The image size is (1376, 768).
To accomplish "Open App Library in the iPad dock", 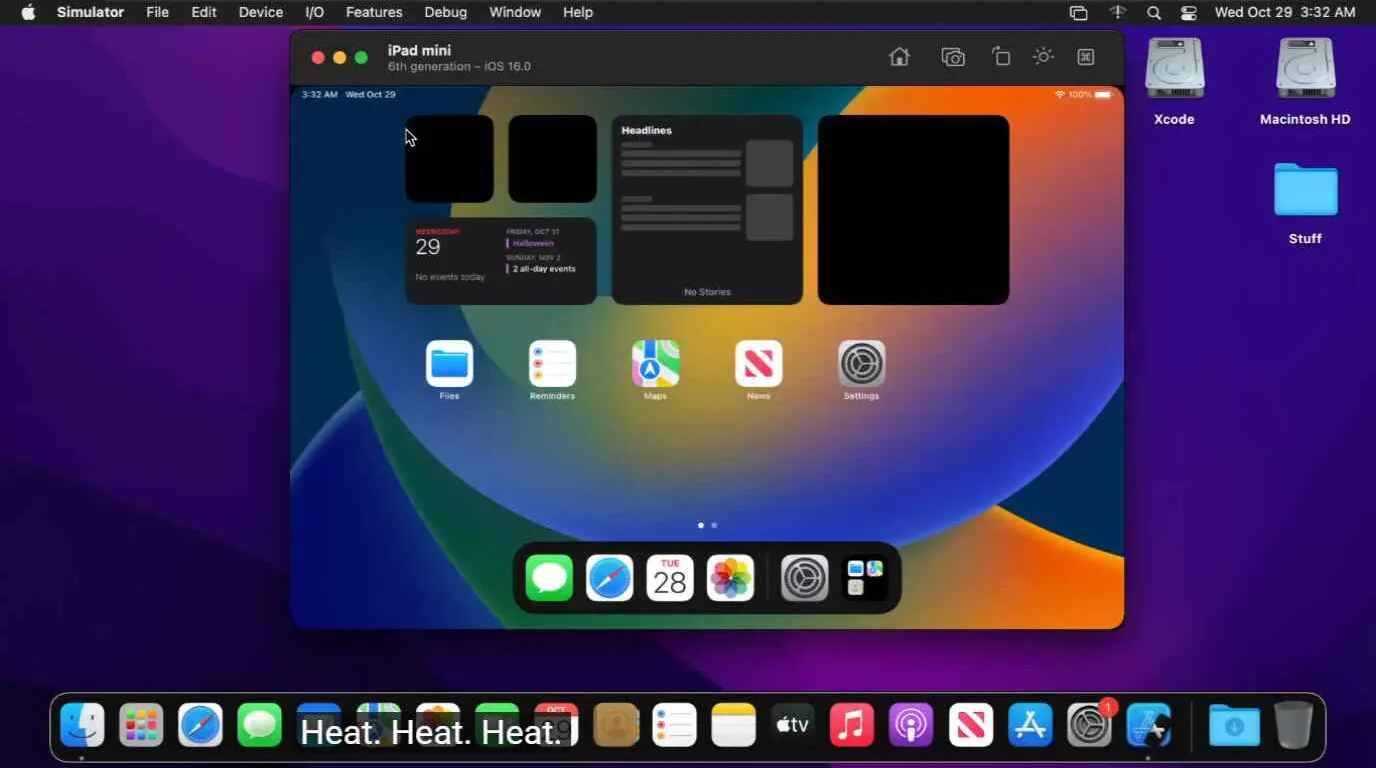I will [864, 578].
